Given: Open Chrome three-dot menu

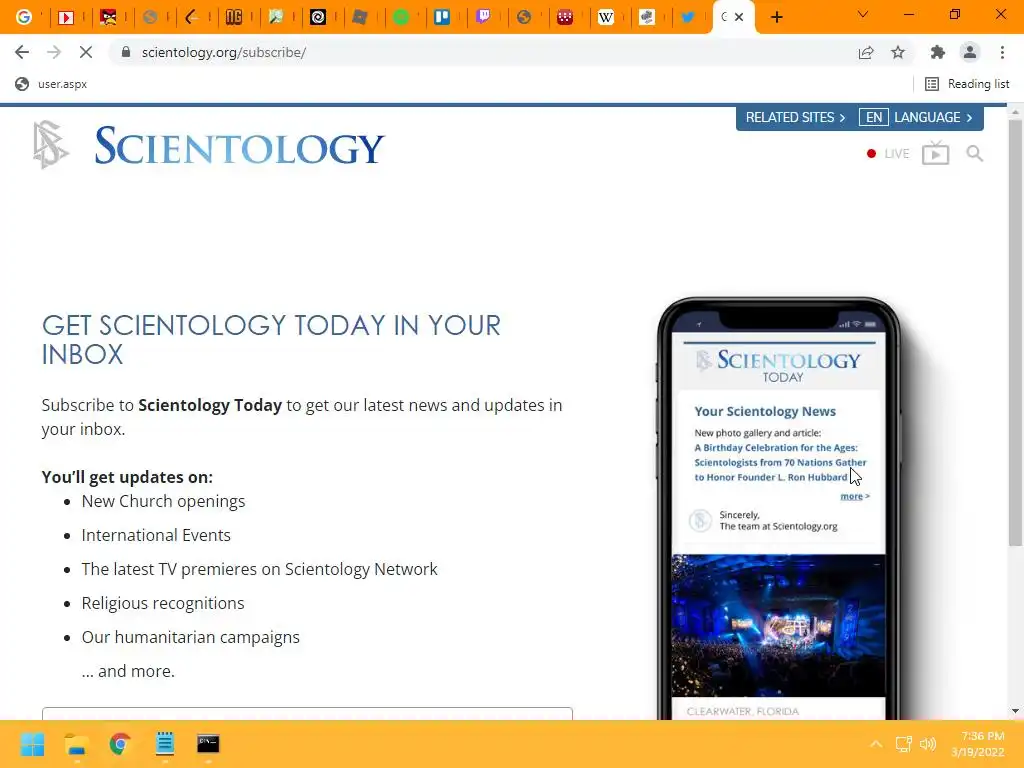Looking at the screenshot, I should [1002, 52].
